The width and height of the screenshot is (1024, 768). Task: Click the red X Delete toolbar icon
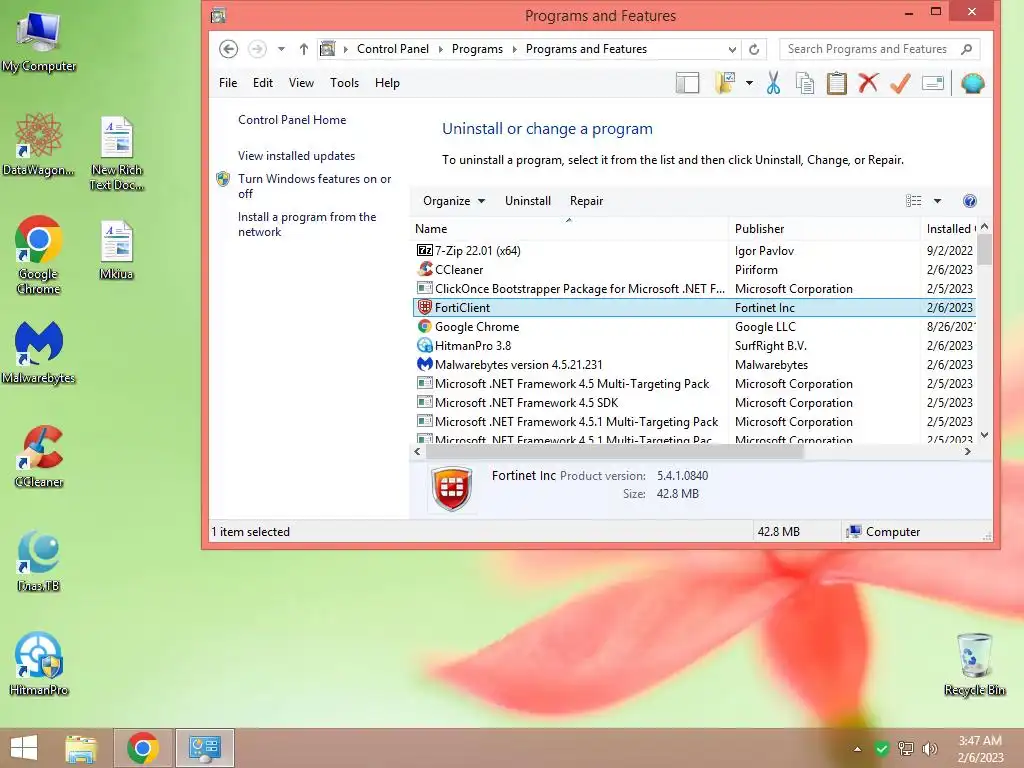point(868,83)
